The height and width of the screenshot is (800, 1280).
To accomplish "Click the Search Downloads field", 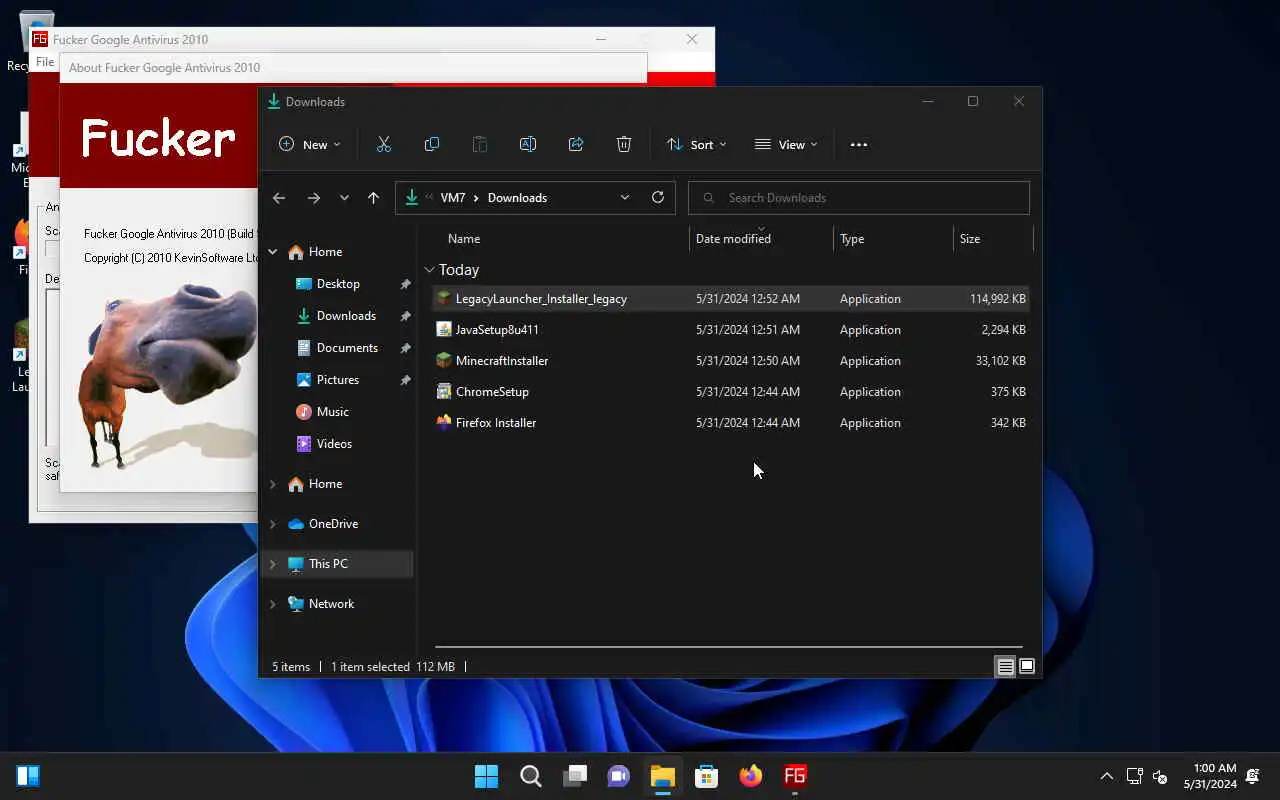I will [859, 198].
